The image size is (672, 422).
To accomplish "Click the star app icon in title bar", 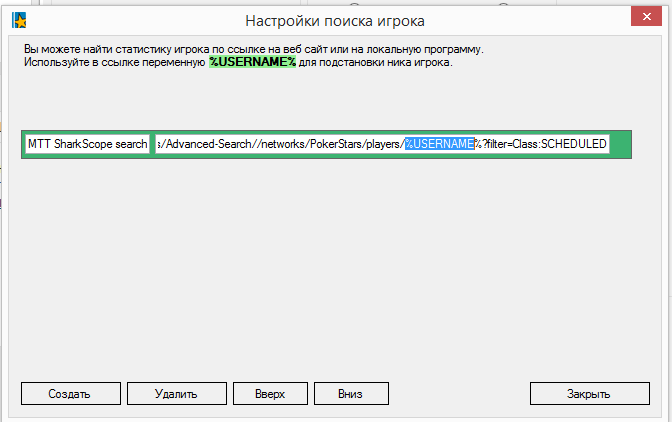I will 19,20.
